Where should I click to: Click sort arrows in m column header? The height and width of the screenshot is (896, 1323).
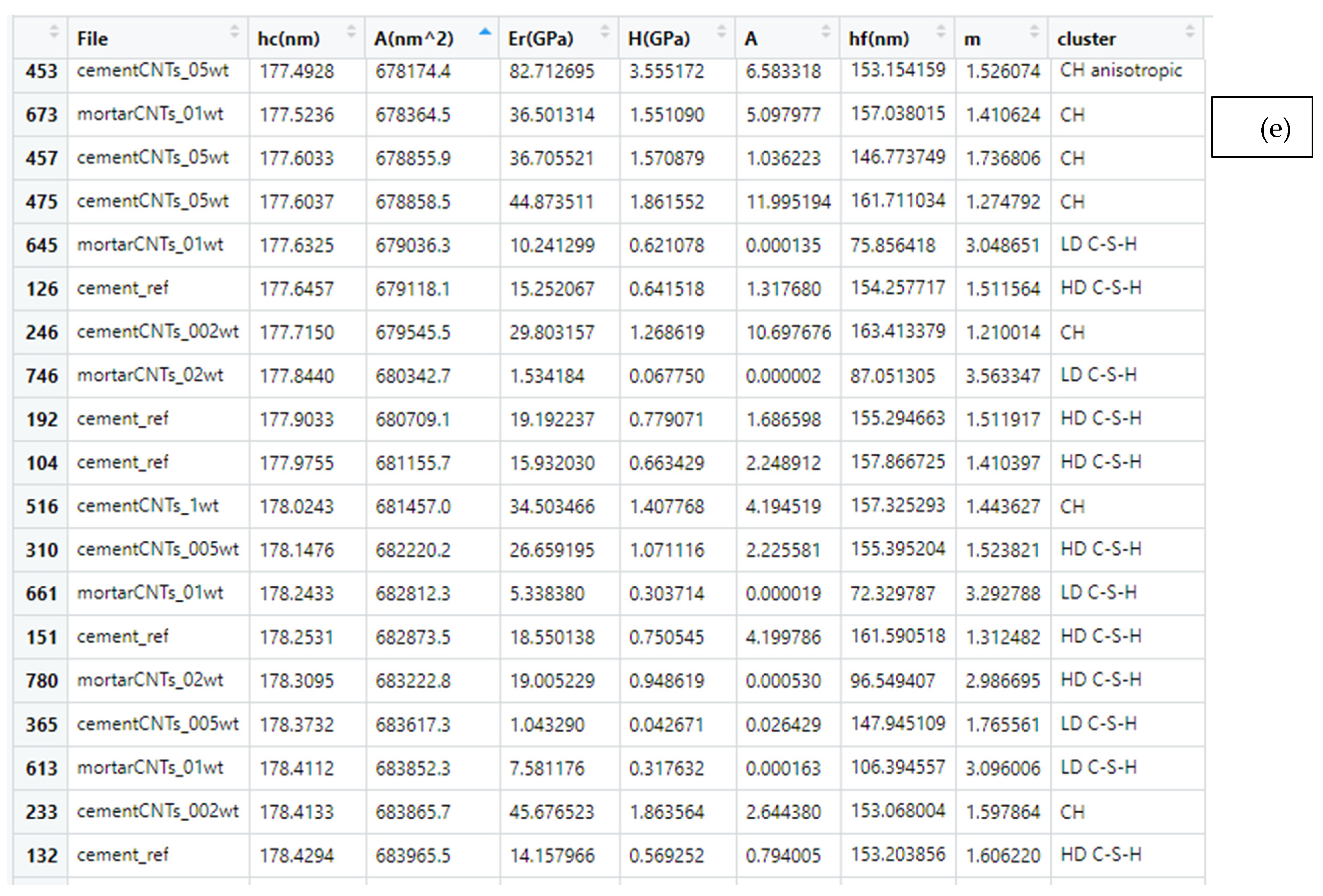click(1034, 31)
